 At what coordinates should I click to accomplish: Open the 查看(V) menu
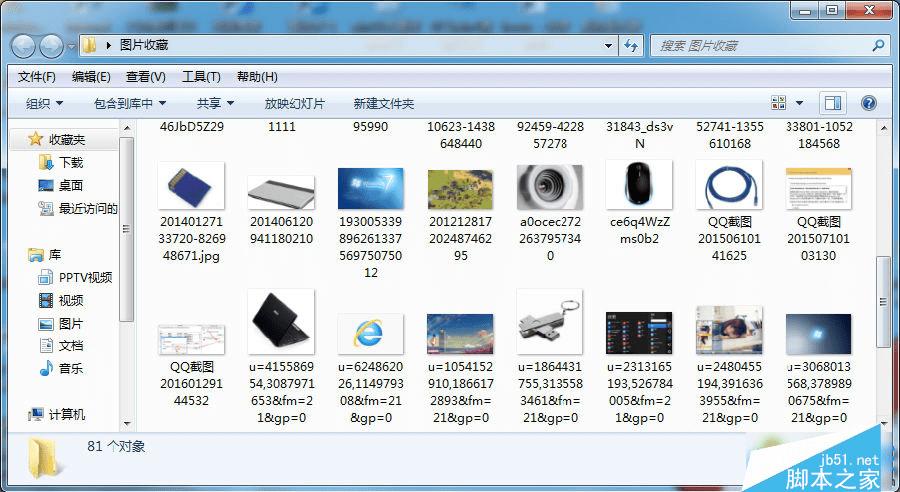[x=146, y=77]
